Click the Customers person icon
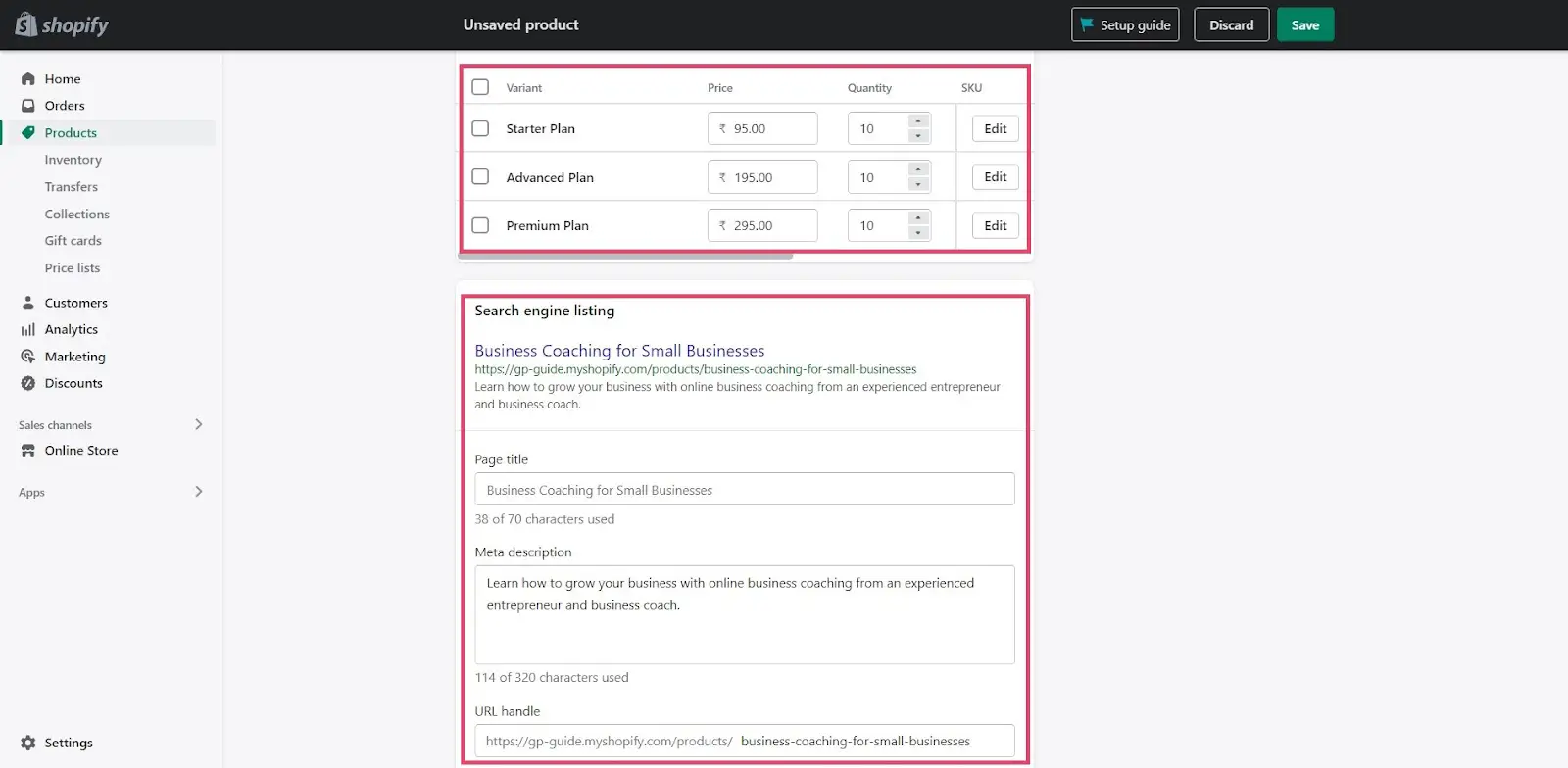Image resolution: width=1568 pixels, height=768 pixels. 28,303
